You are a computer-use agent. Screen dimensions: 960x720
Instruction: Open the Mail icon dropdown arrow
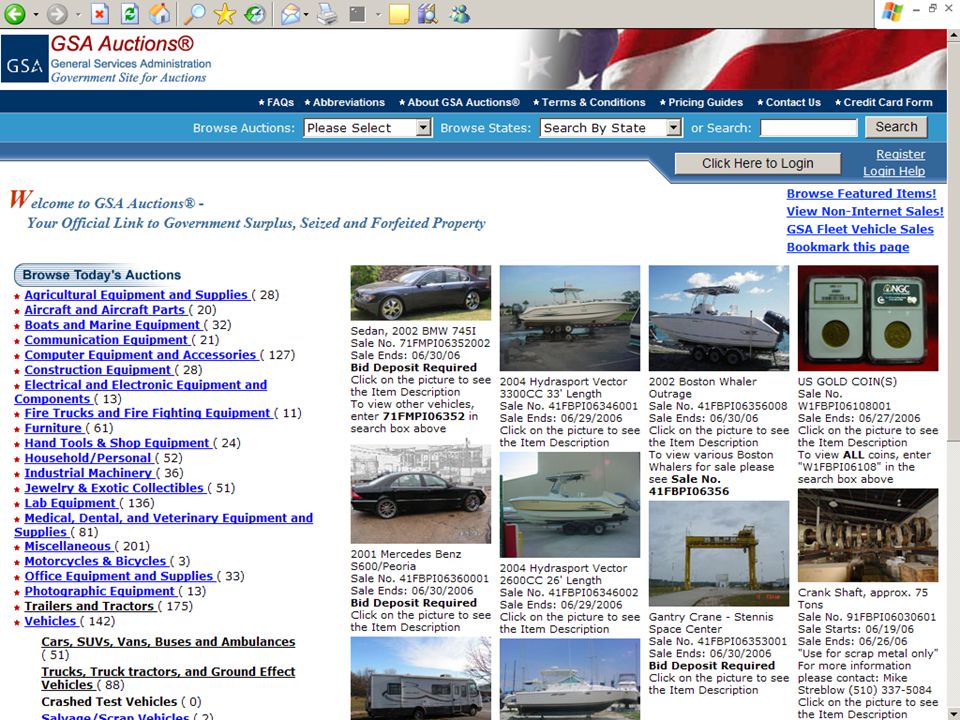coord(306,14)
